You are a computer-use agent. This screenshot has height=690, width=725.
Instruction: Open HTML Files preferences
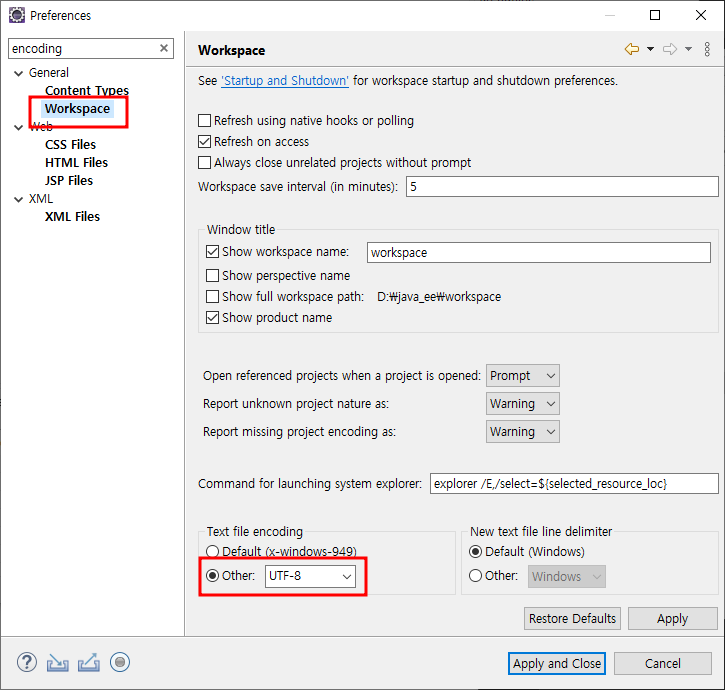76,163
